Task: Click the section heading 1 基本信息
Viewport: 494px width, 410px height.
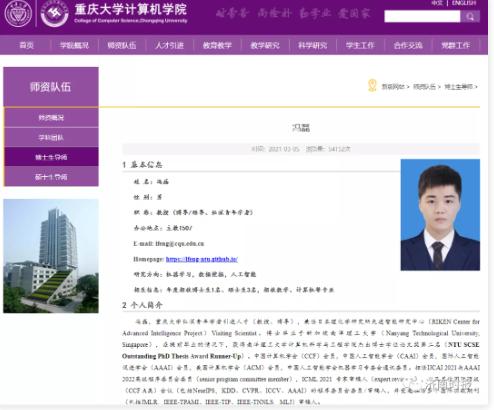Action: click(142, 165)
